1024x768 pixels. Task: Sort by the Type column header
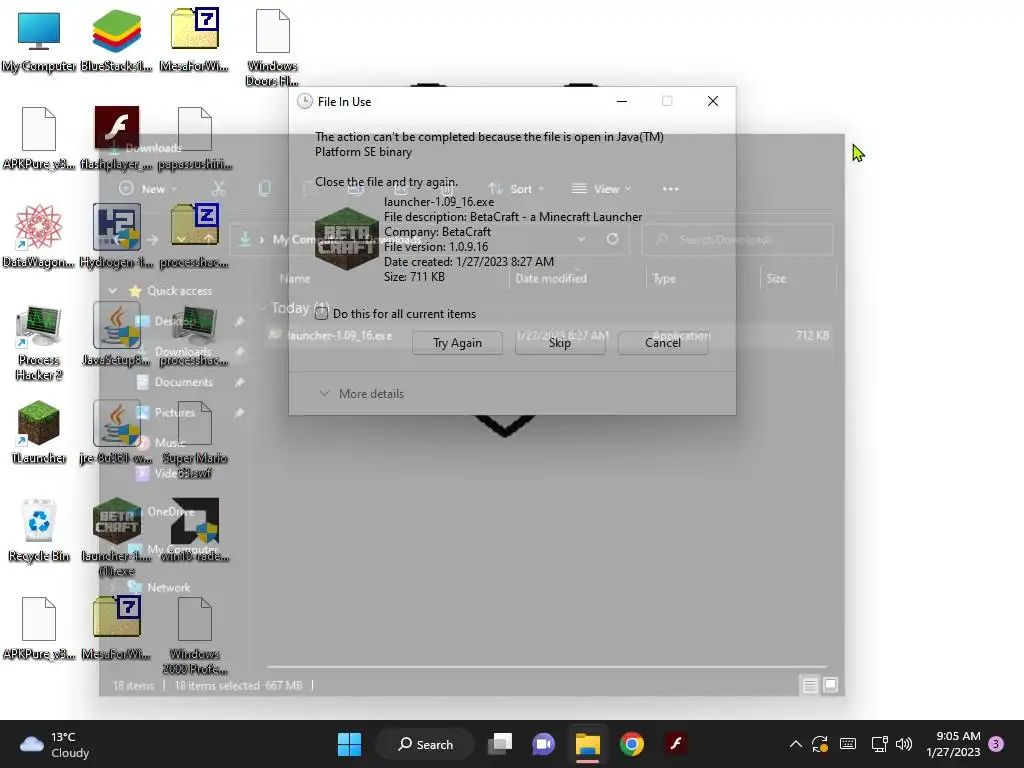(x=664, y=278)
